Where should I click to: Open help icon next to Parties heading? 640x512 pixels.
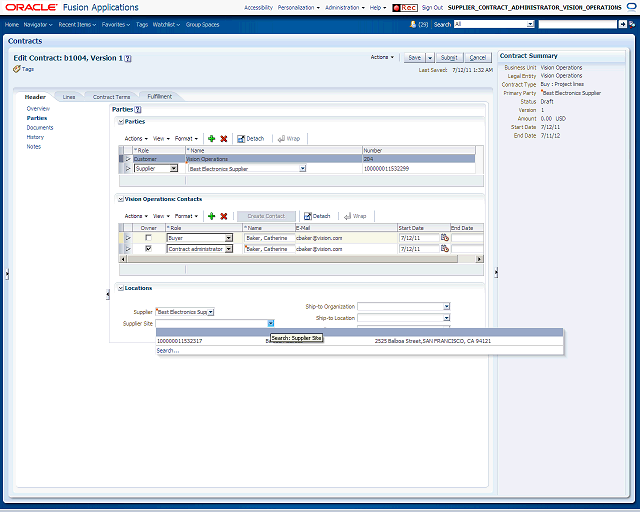138,109
